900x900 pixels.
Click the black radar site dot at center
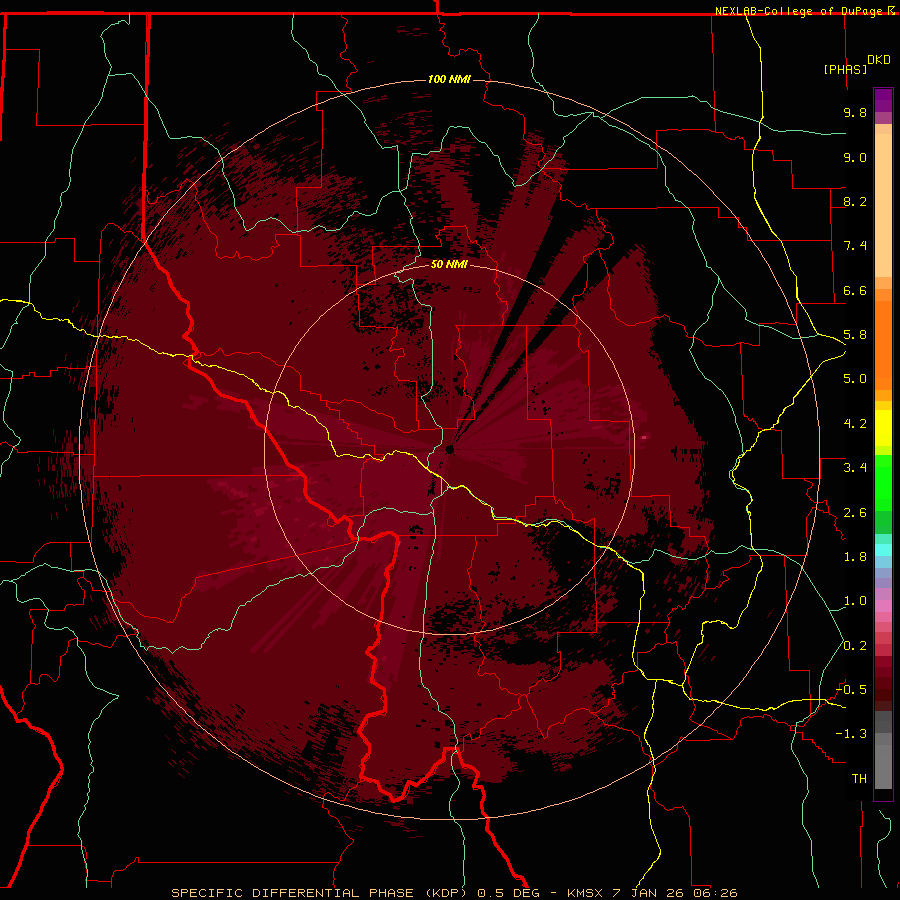coord(449,449)
